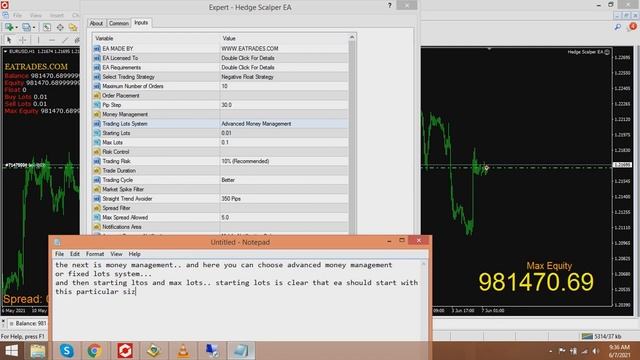Click the Money Management section row
The width and height of the screenshot is (640, 360).
220,114
